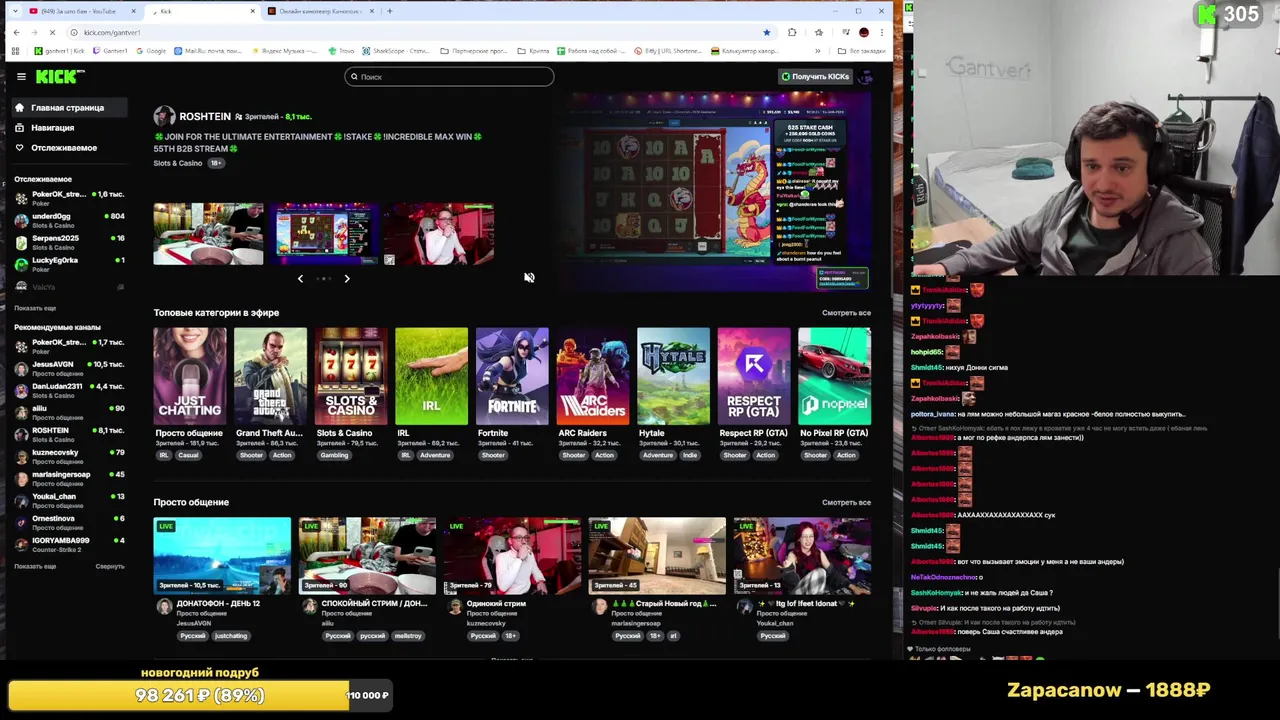
Task: Open the ДОНАТОФОН - ДЕНЬ 12 stream thumbnail
Action: tap(222, 556)
